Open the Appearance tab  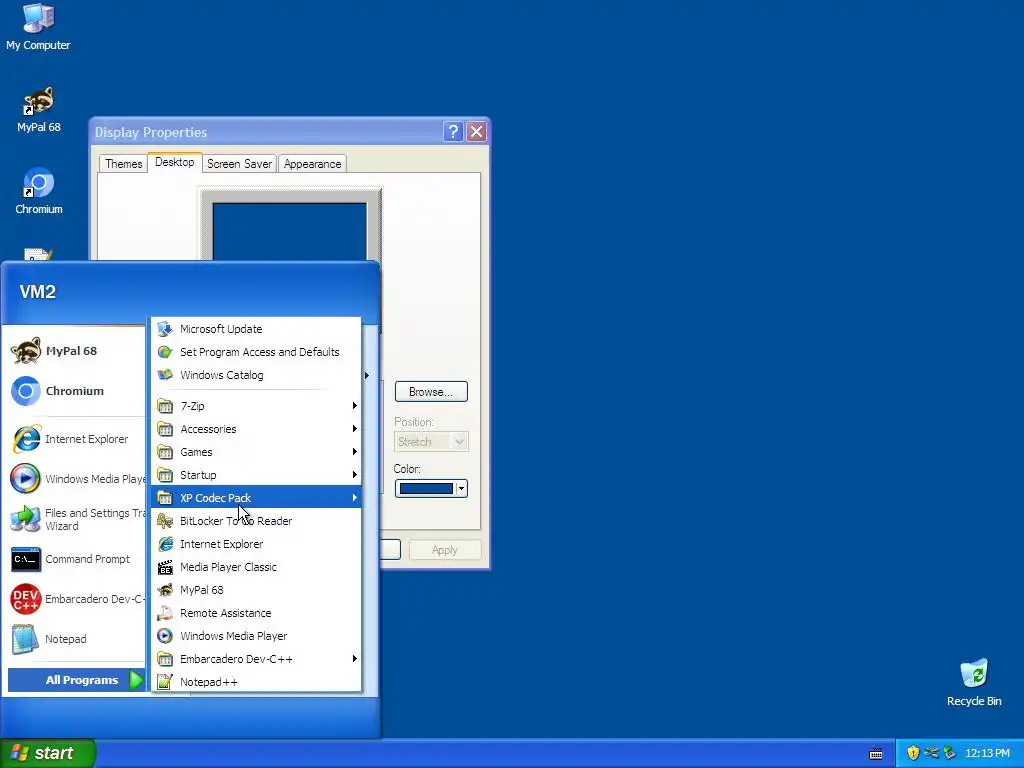pos(312,164)
